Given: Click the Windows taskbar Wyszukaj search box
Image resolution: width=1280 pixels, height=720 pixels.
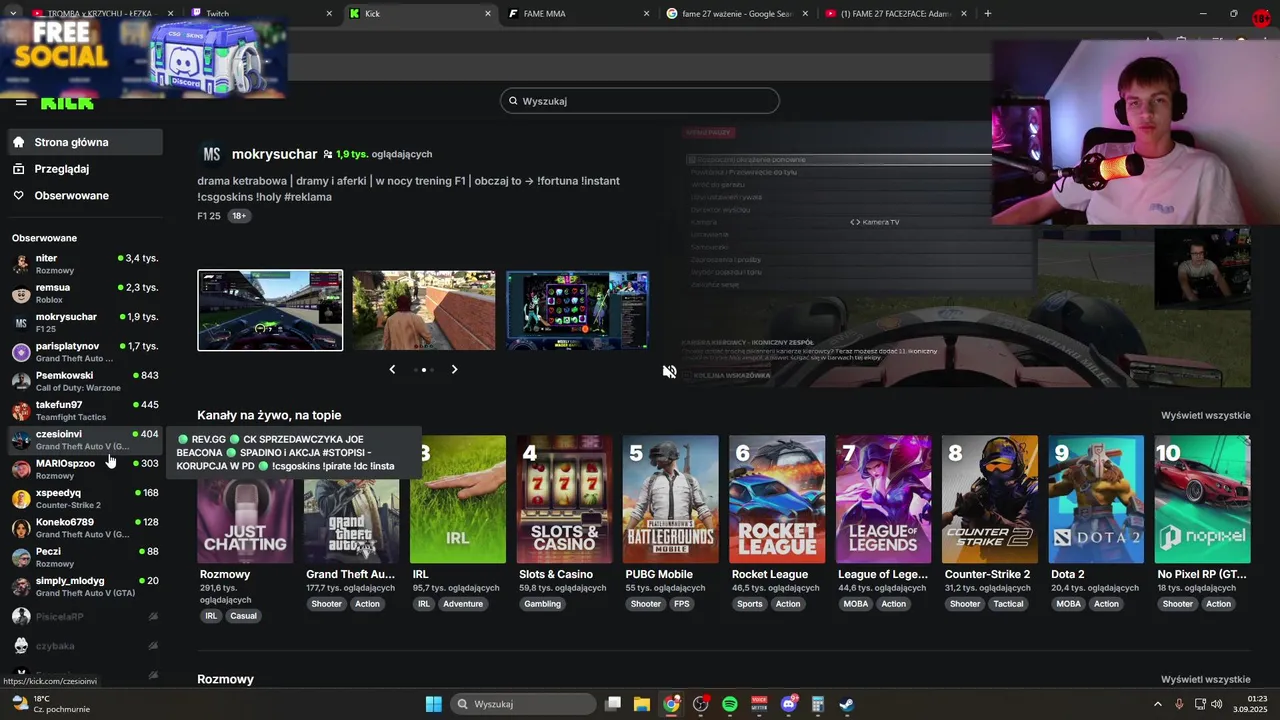Looking at the screenshot, I should [522, 704].
